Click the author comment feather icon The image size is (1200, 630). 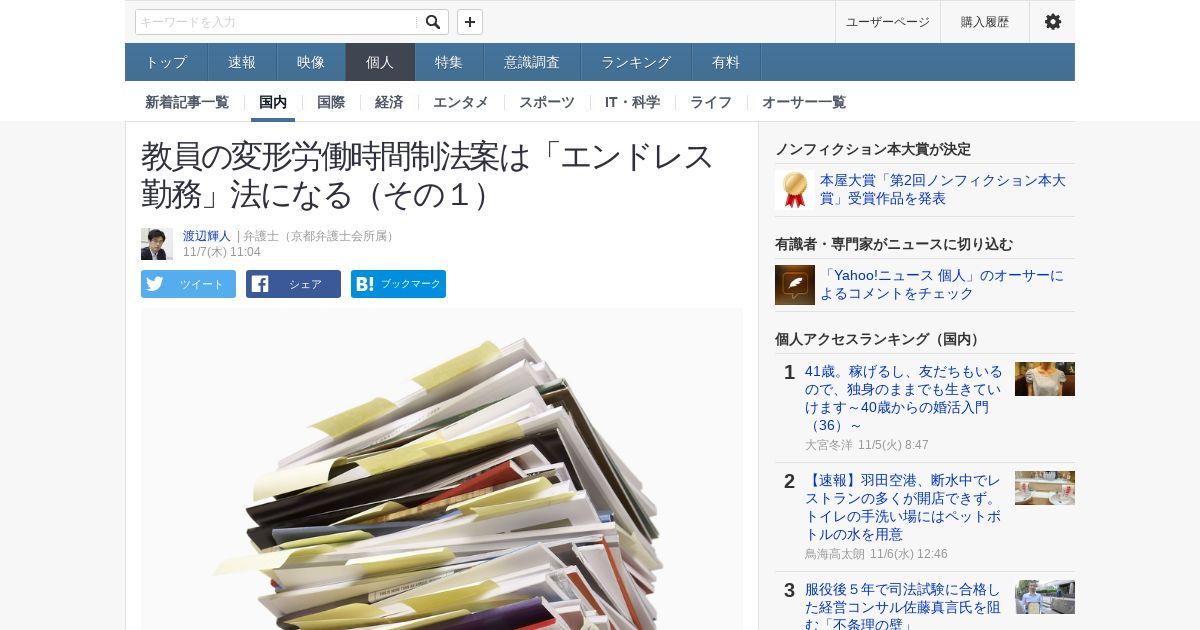coord(795,285)
